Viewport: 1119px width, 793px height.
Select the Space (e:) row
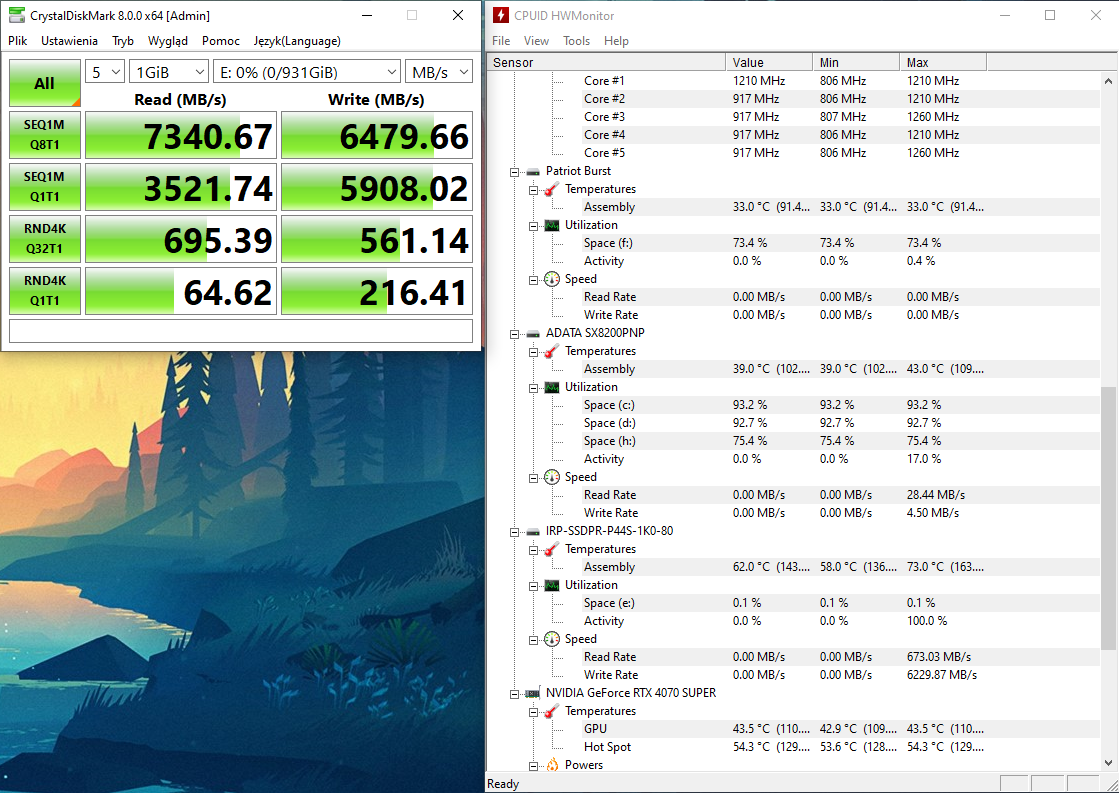794,603
